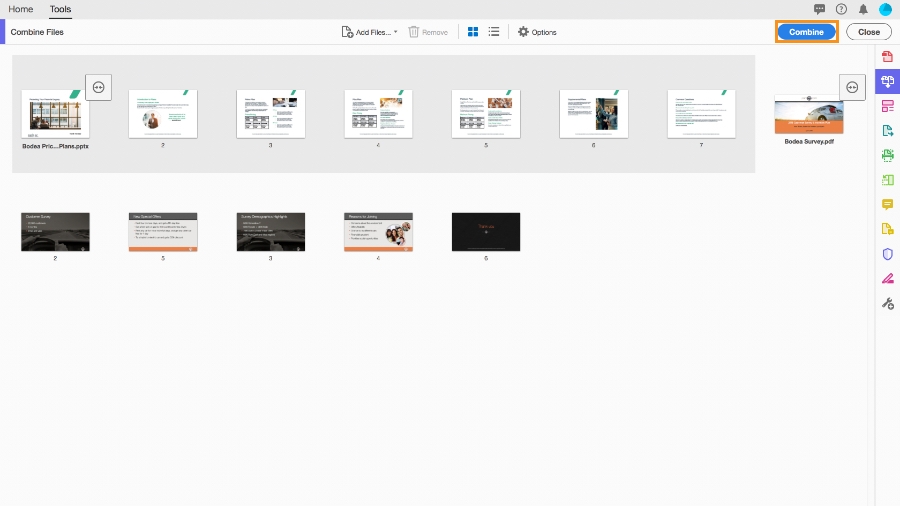Open the Export PDF tool icon
The image size is (900, 506).
tap(887, 130)
